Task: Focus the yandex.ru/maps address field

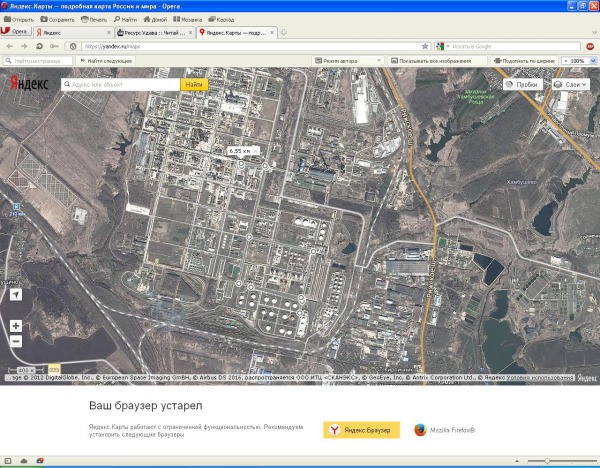Action: click(x=249, y=46)
